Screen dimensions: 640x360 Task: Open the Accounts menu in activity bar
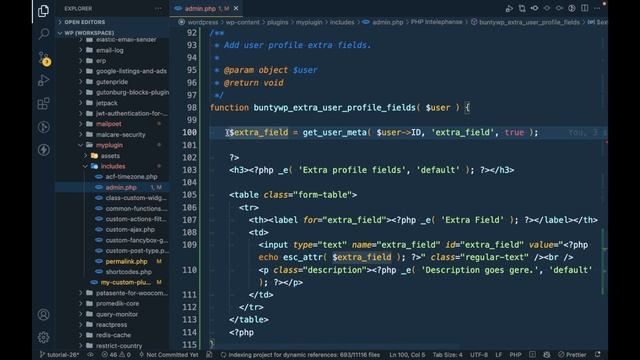click(43, 314)
